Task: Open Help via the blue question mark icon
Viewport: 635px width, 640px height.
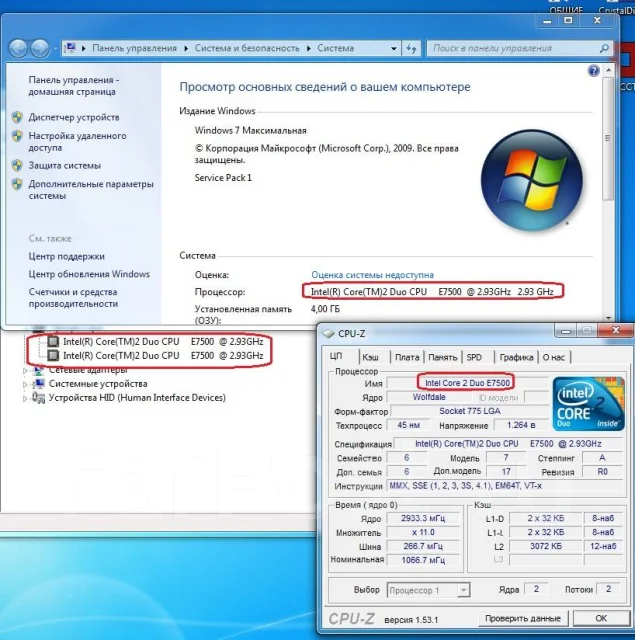Action: click(x=593, y=71)
